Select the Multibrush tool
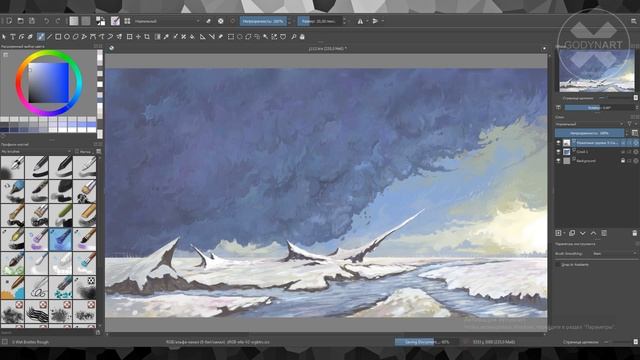The image size is (640, 360). tap(119, 37)
